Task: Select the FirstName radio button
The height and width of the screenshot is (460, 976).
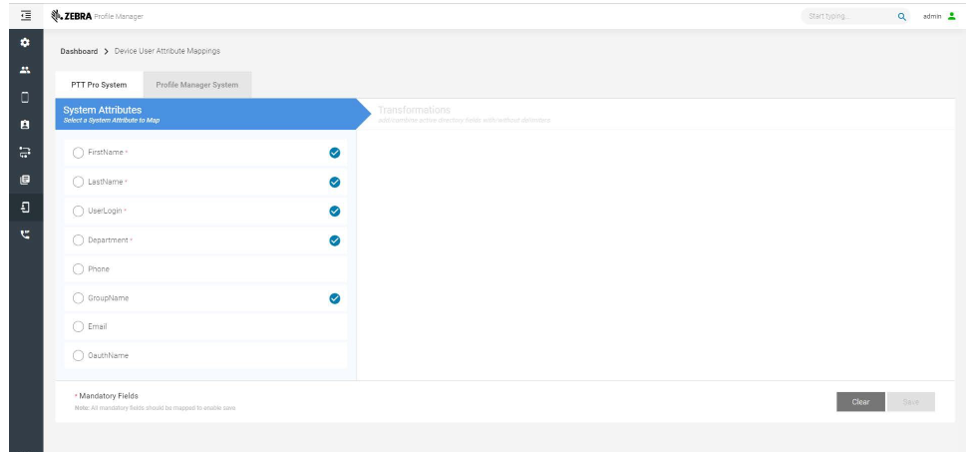Action: [79, 152]
